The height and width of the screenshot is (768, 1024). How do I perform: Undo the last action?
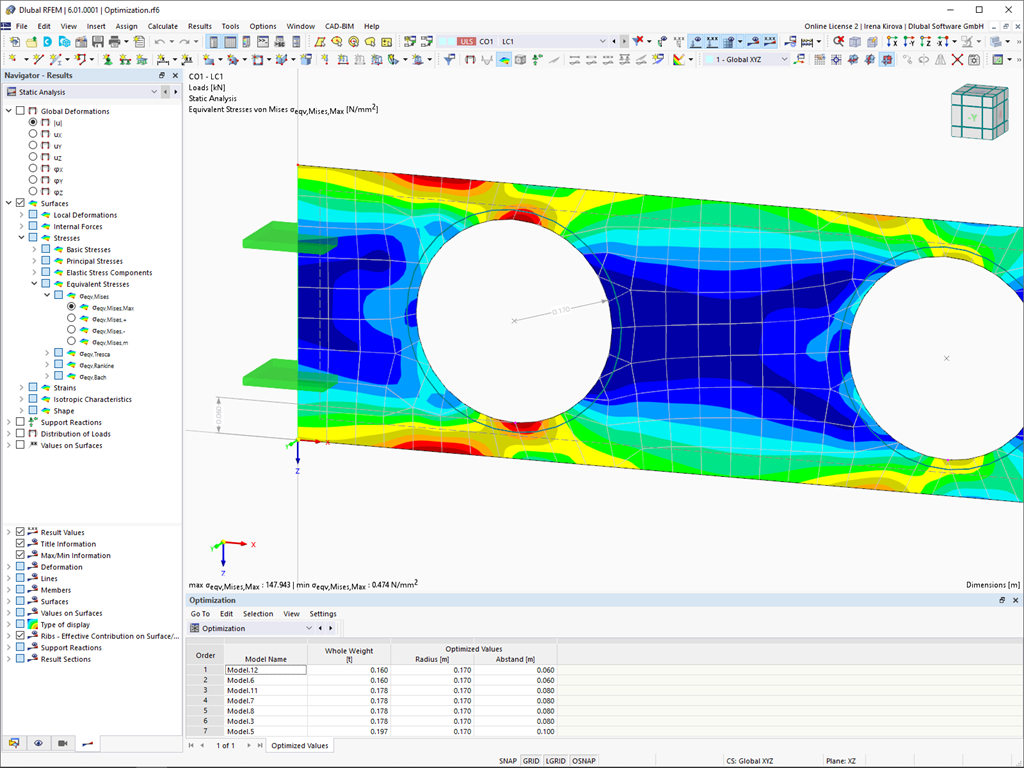coord(158,41)
